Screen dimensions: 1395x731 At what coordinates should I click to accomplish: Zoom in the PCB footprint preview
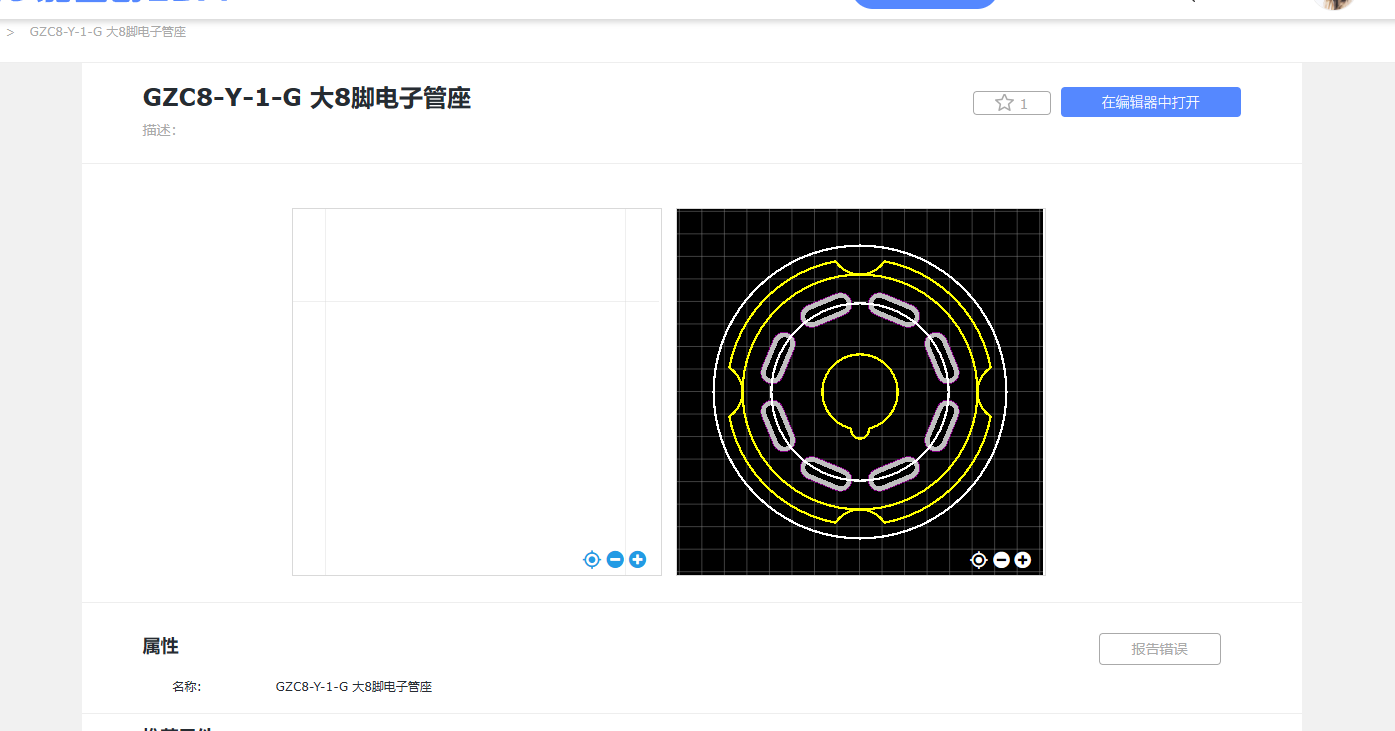pos(1022,560)
